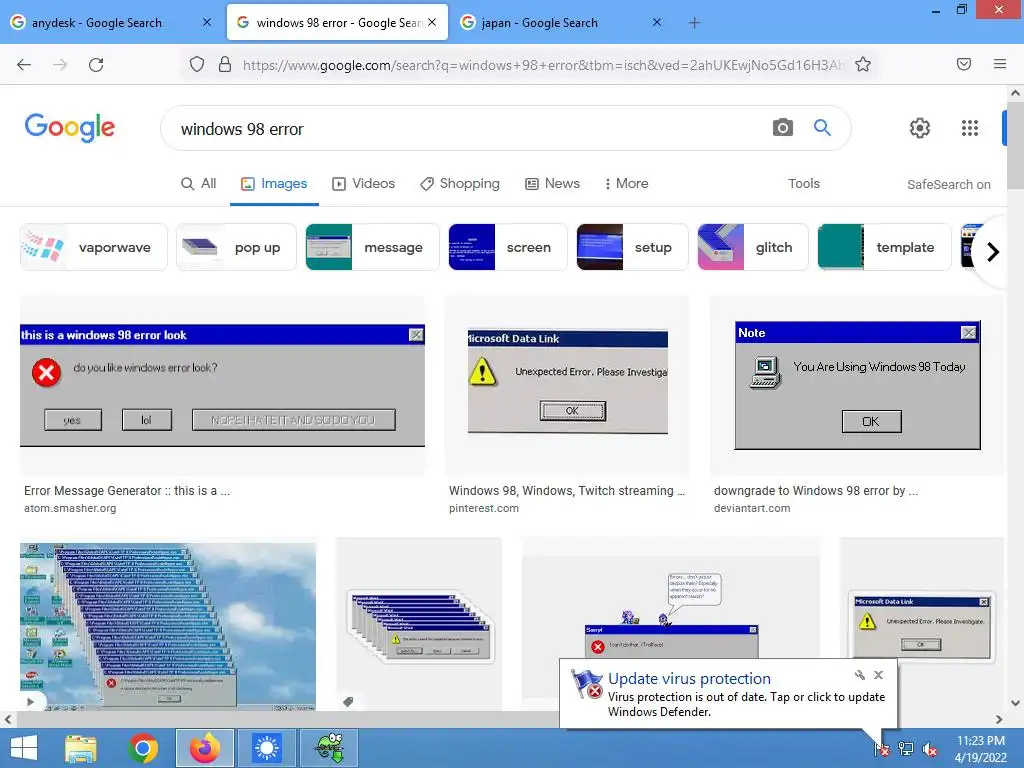Select the News search tab
The height and width of the screenshot is (768, 1024).
552,184
